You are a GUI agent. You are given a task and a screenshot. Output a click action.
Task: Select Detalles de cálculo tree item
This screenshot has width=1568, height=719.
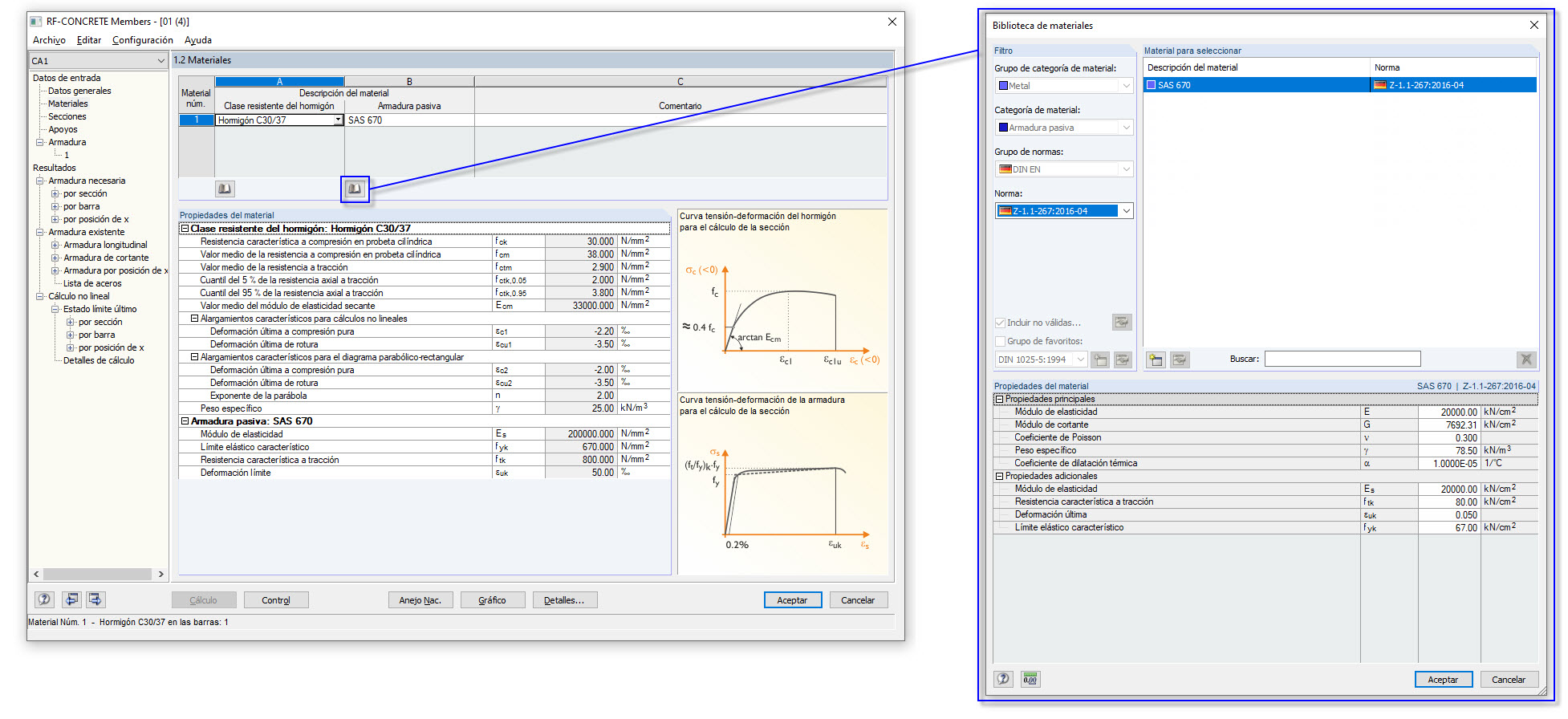(99, 360)
